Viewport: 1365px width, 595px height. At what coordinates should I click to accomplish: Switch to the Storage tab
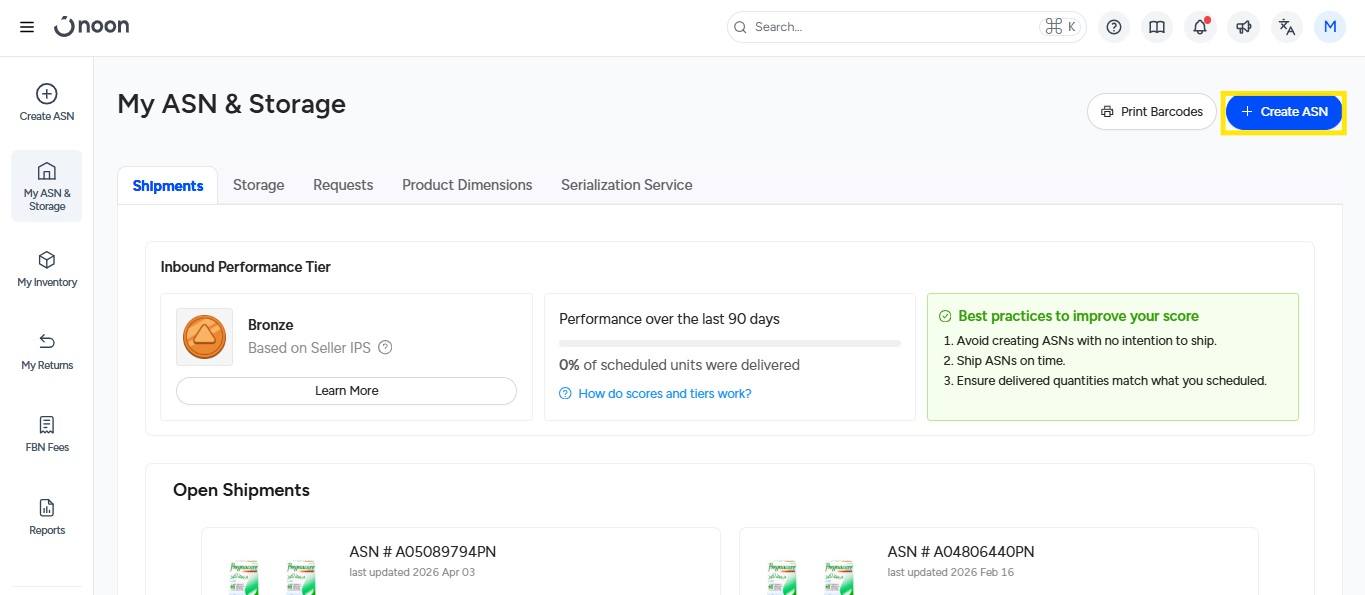pos(258,185)
